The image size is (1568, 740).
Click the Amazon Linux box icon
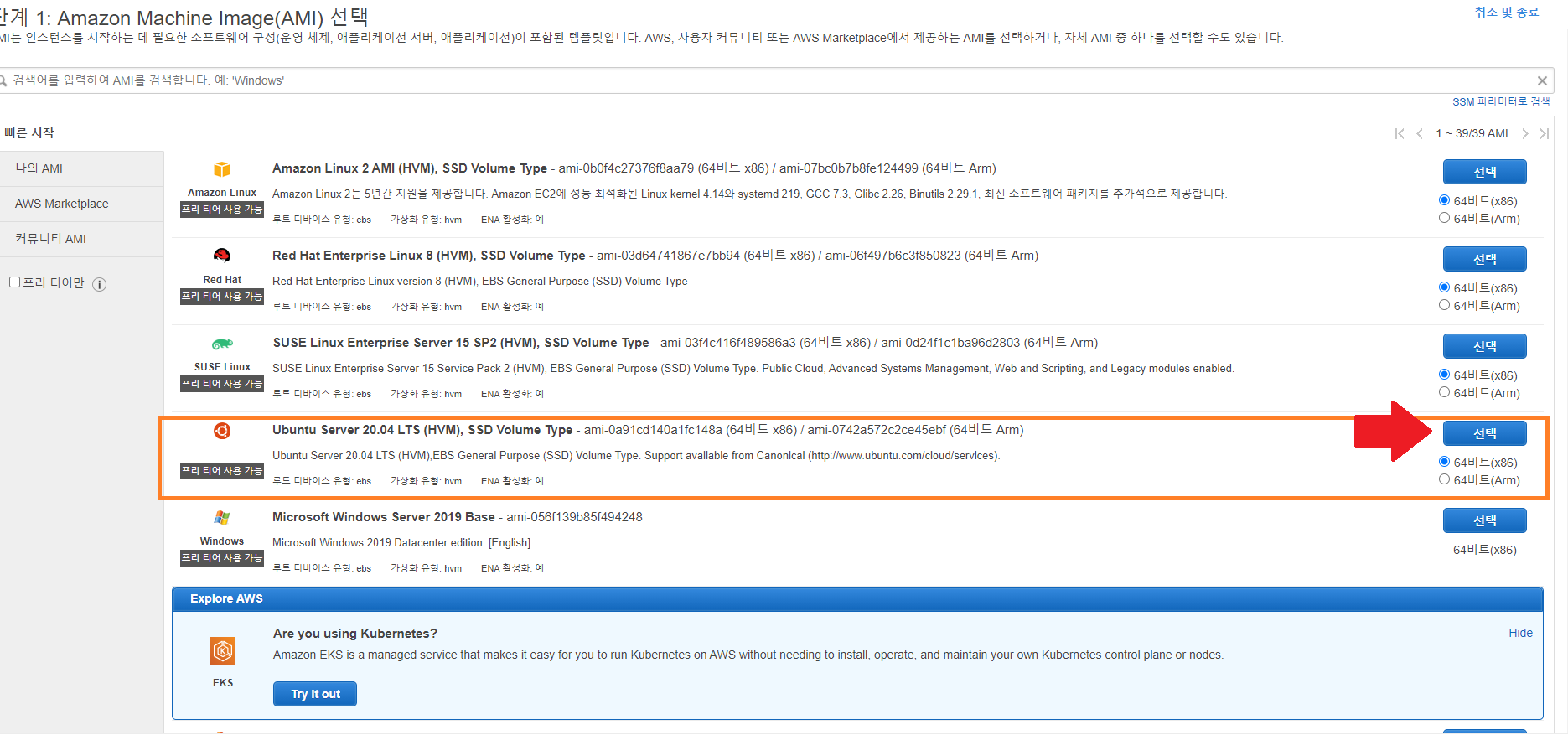tap(222, 169)
